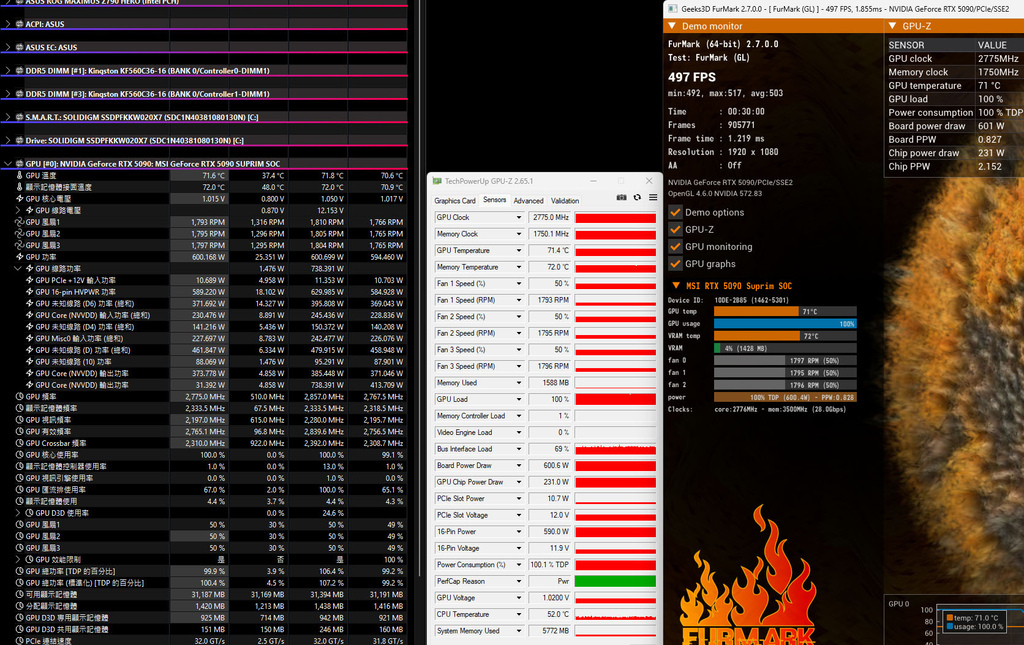Image resolution: width=1024 pixels, height=645 pixels.
Task: Click power icon beside GPU Misc0 輸入功率
Action: tap(29, 338)
